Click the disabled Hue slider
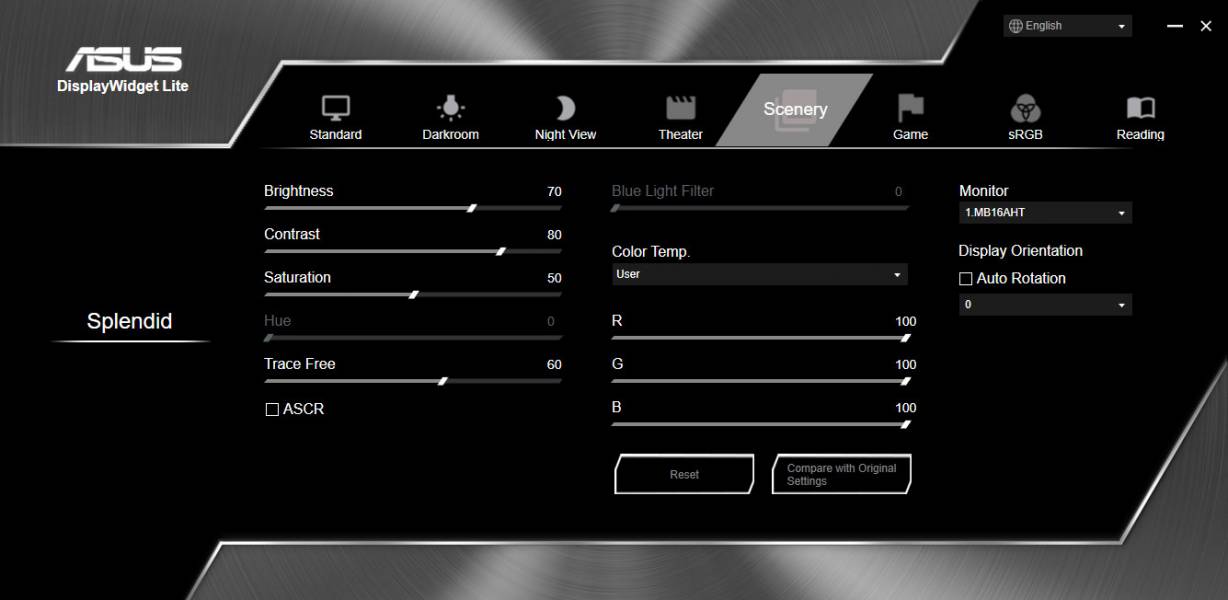 coord(413,338)
